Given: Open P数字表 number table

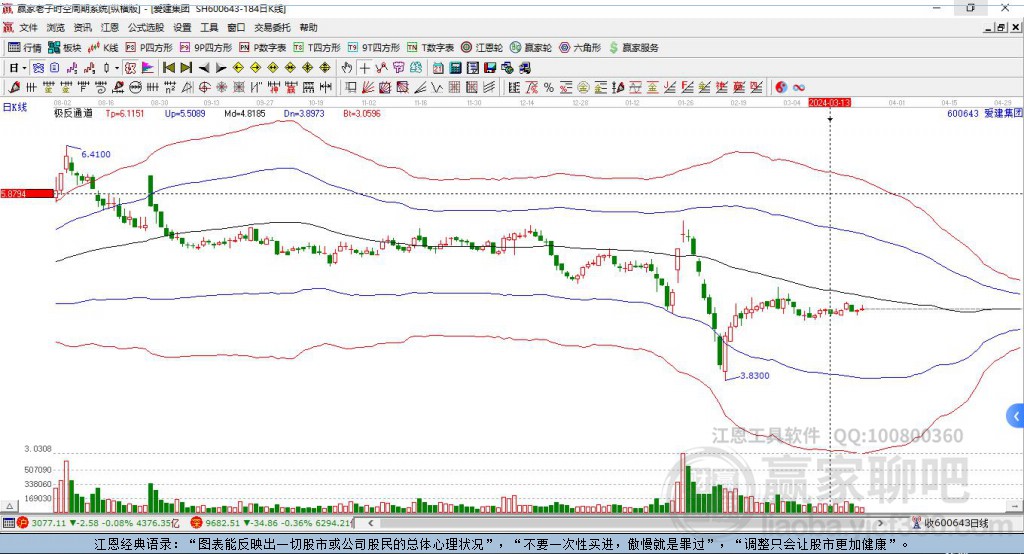Looking at the screenshot, I should pos(263,48).
